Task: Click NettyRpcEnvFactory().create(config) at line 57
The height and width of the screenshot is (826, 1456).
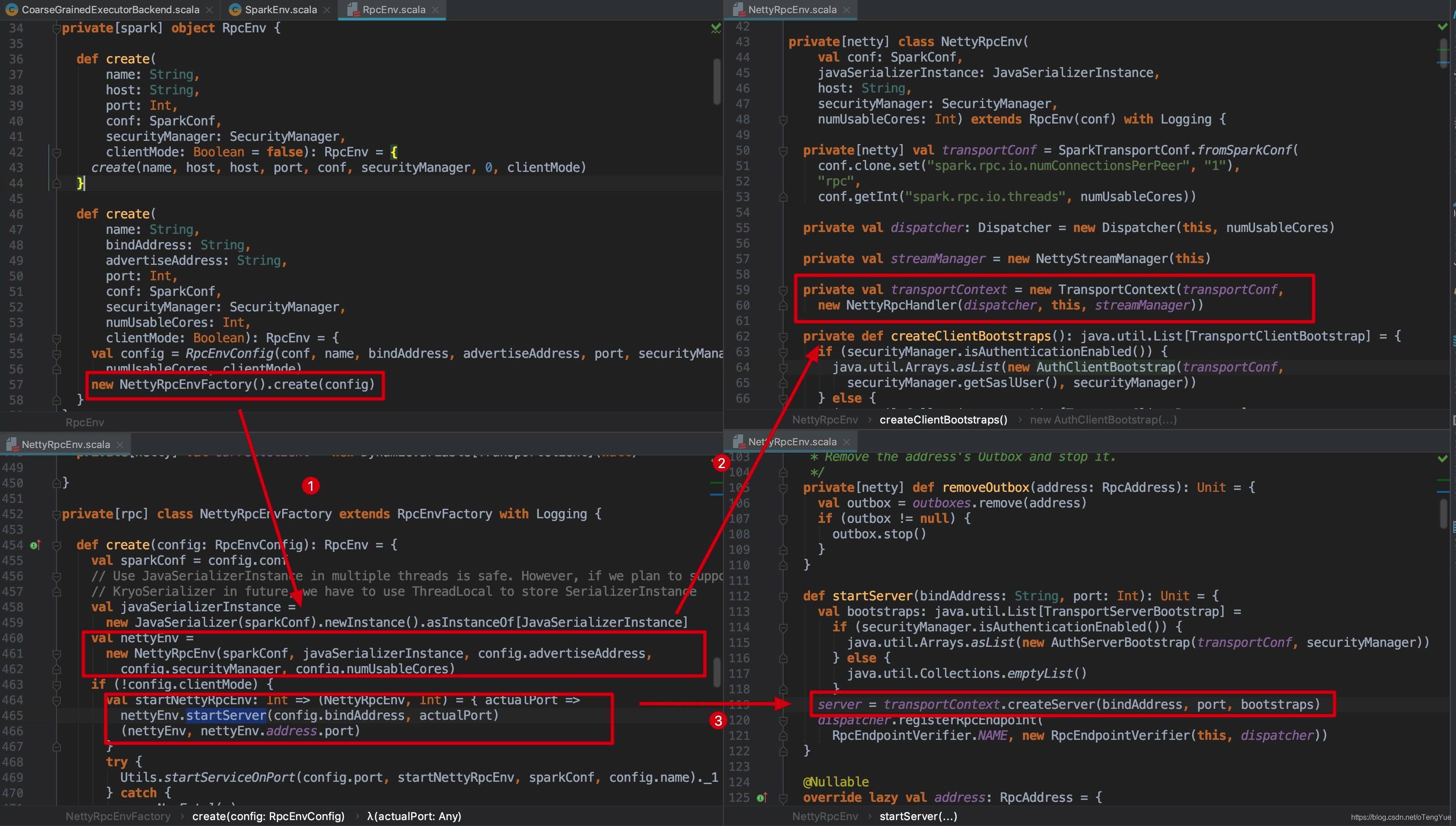Action: (247, 385)
